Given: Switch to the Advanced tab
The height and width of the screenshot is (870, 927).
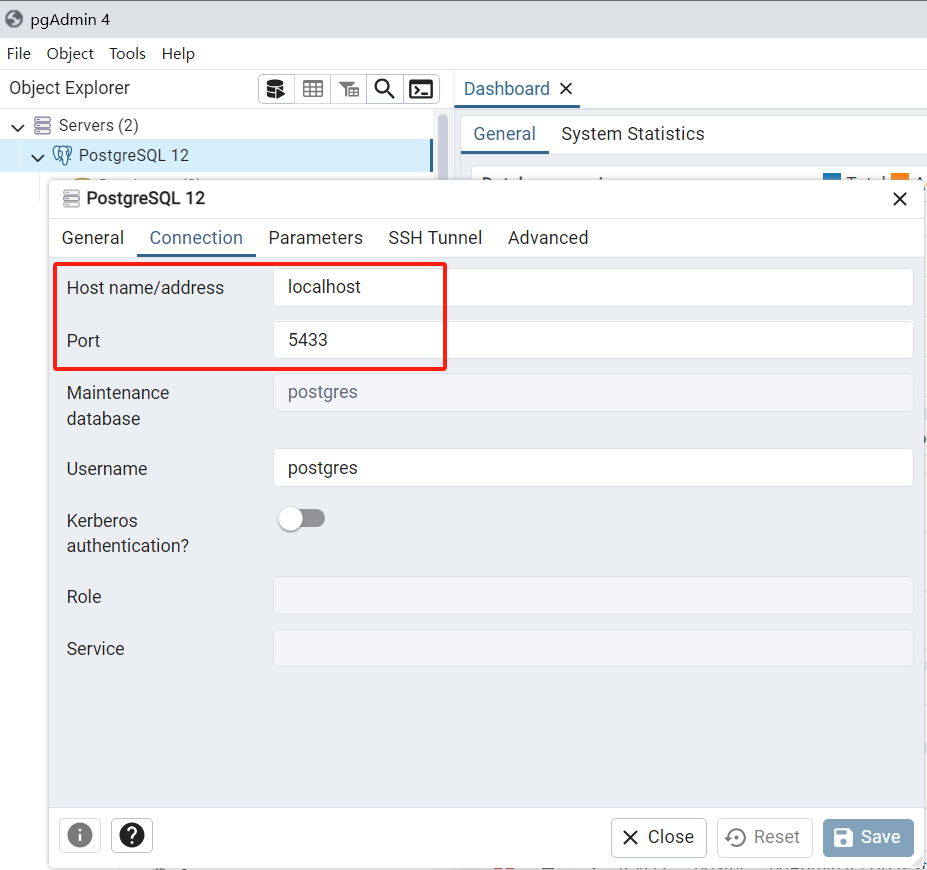Looking at the screenshot, I should coord(548,238).
